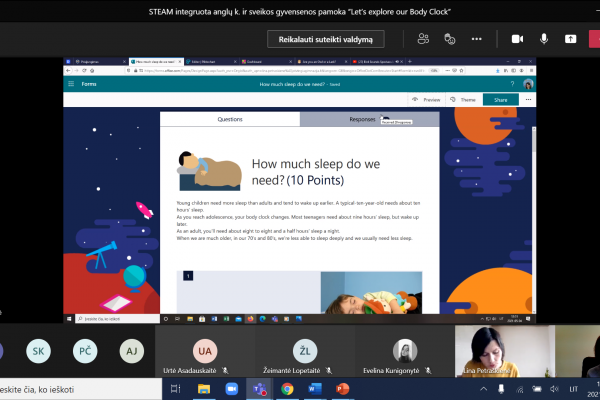
Task: Select Žeimantė Lopetaitė participant tile
Action: click(x=305, y=351)
